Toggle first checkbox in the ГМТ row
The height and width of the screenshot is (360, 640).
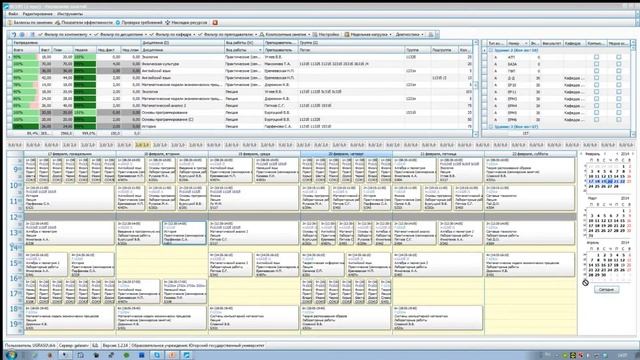[x=596, y=71]
